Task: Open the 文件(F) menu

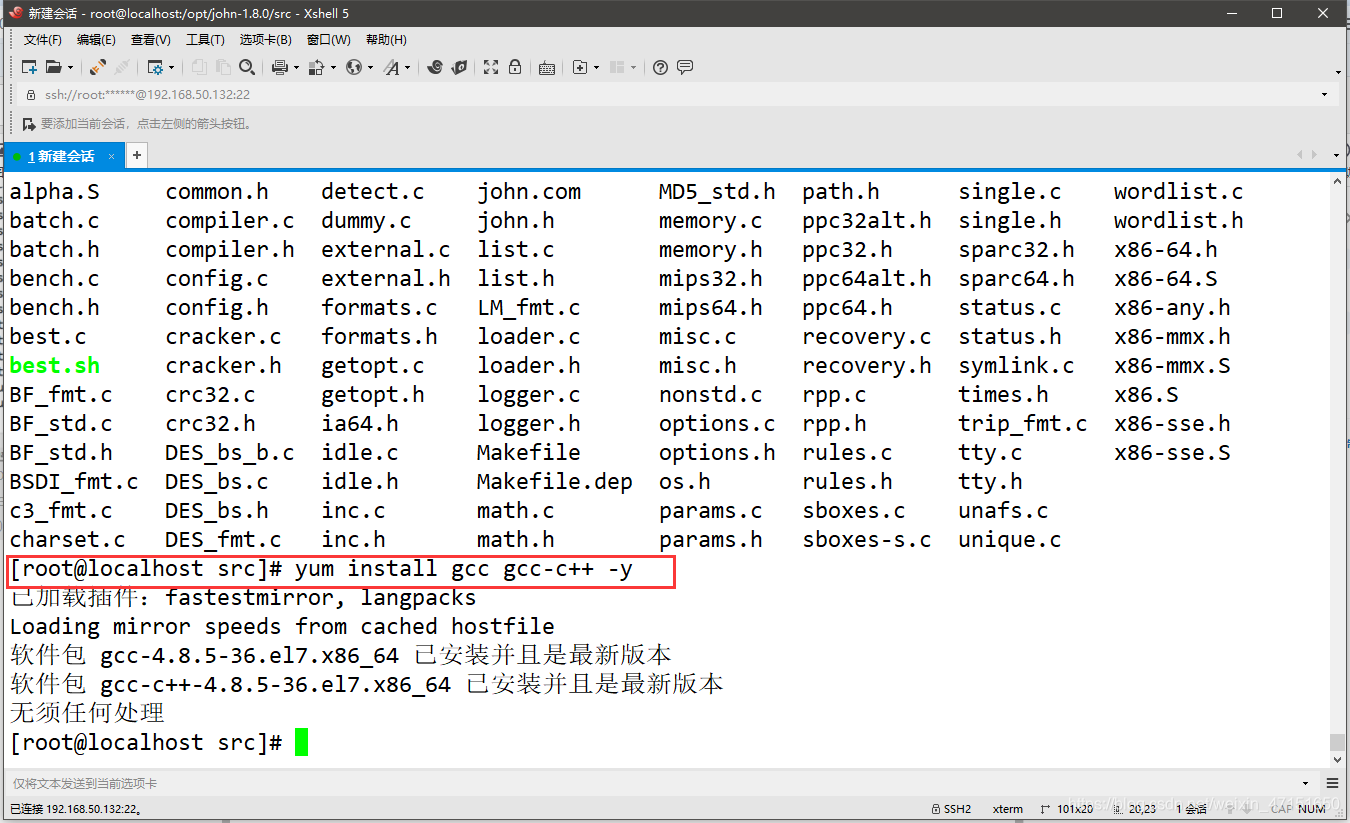Action: pos(43,40)
